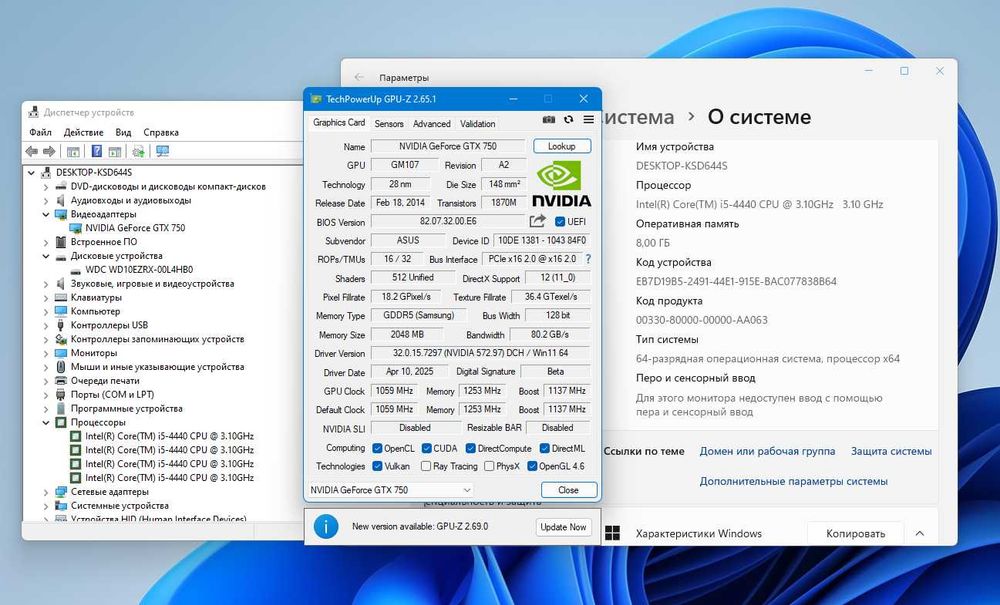Enable the Ray Tracing checkbox

pos(426,466)
